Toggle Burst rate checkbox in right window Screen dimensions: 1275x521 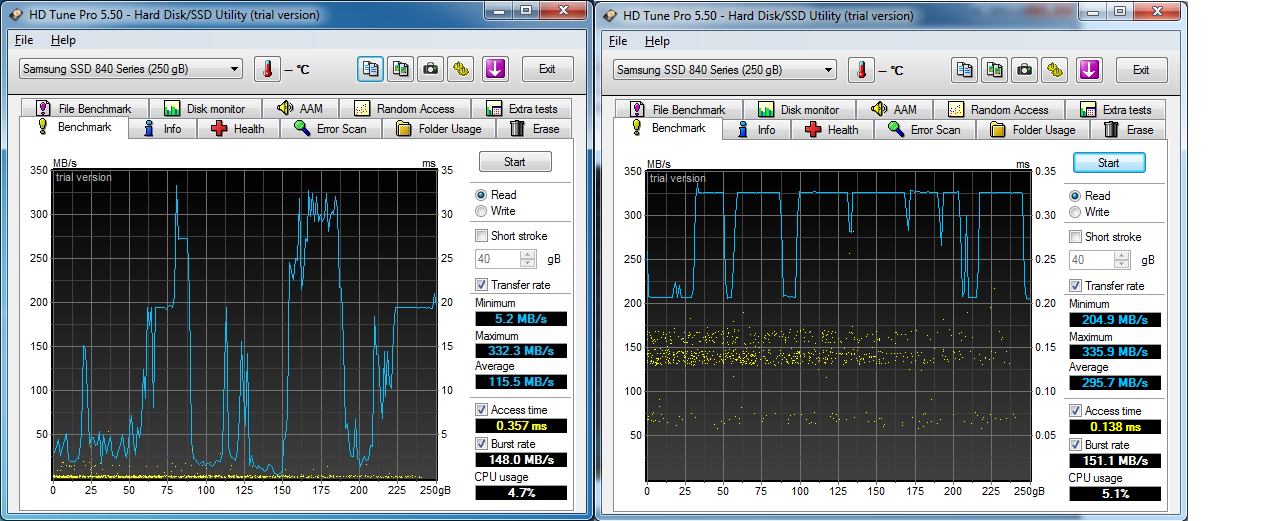1076,444
